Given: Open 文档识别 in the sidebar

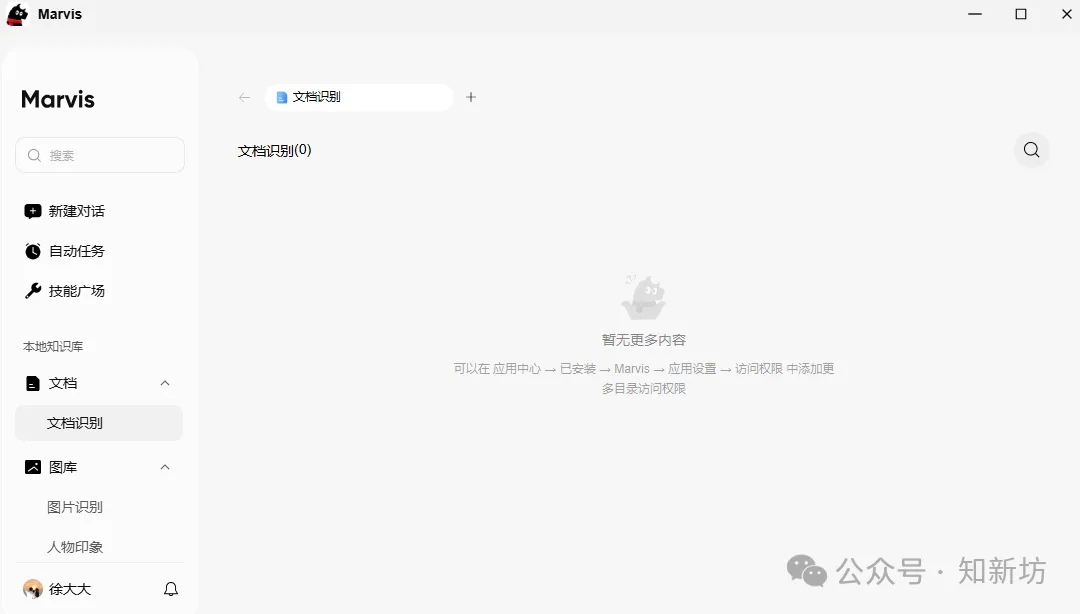Looking at the screenshot, I should click(99, 423).
